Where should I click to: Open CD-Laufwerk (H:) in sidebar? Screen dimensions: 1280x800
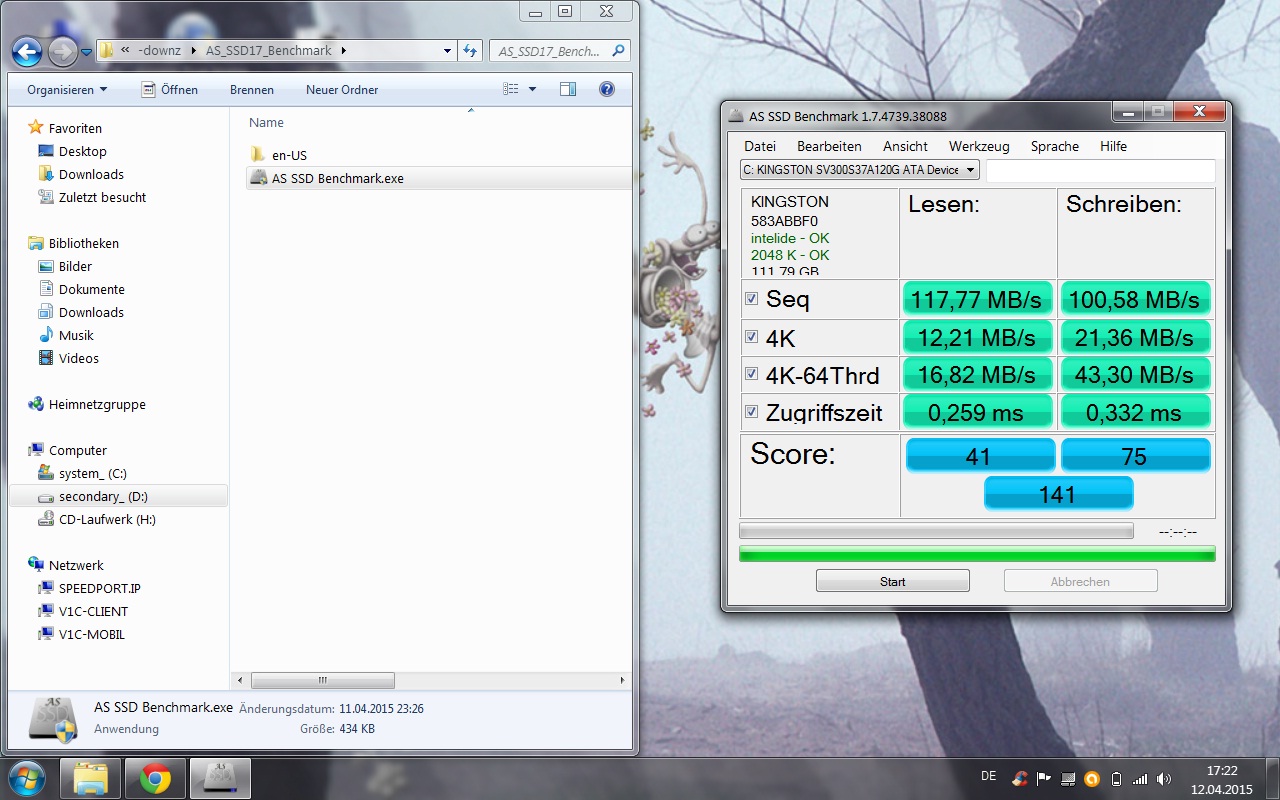pos(107,519)
